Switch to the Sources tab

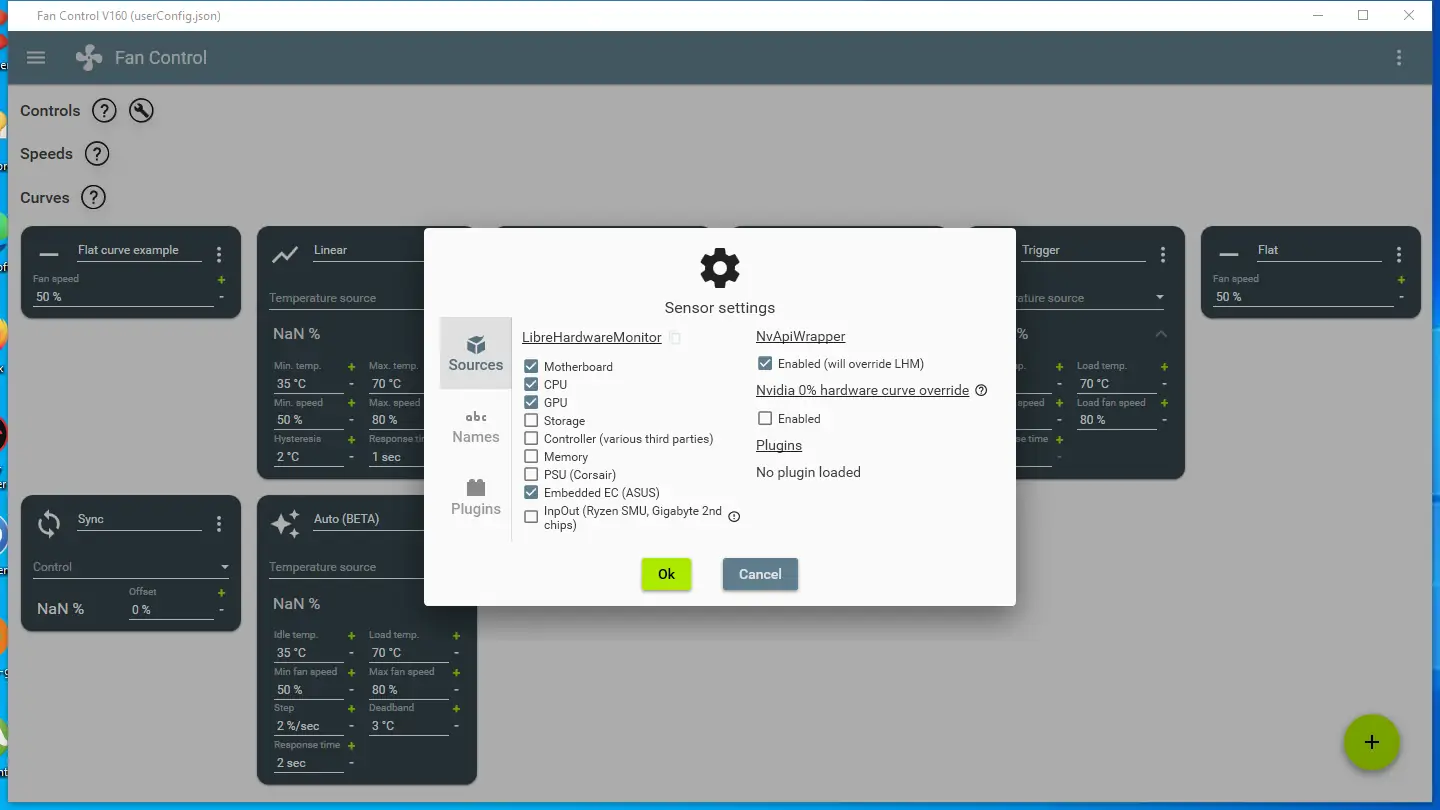pos(476,353)
